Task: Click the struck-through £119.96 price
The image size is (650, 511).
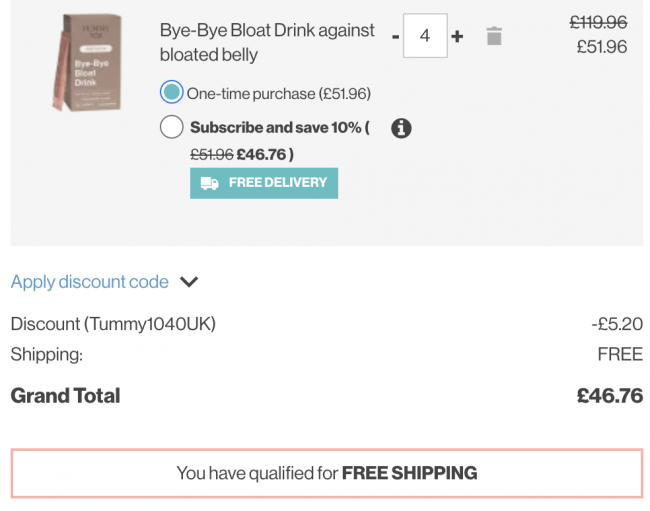Action: 598,22
